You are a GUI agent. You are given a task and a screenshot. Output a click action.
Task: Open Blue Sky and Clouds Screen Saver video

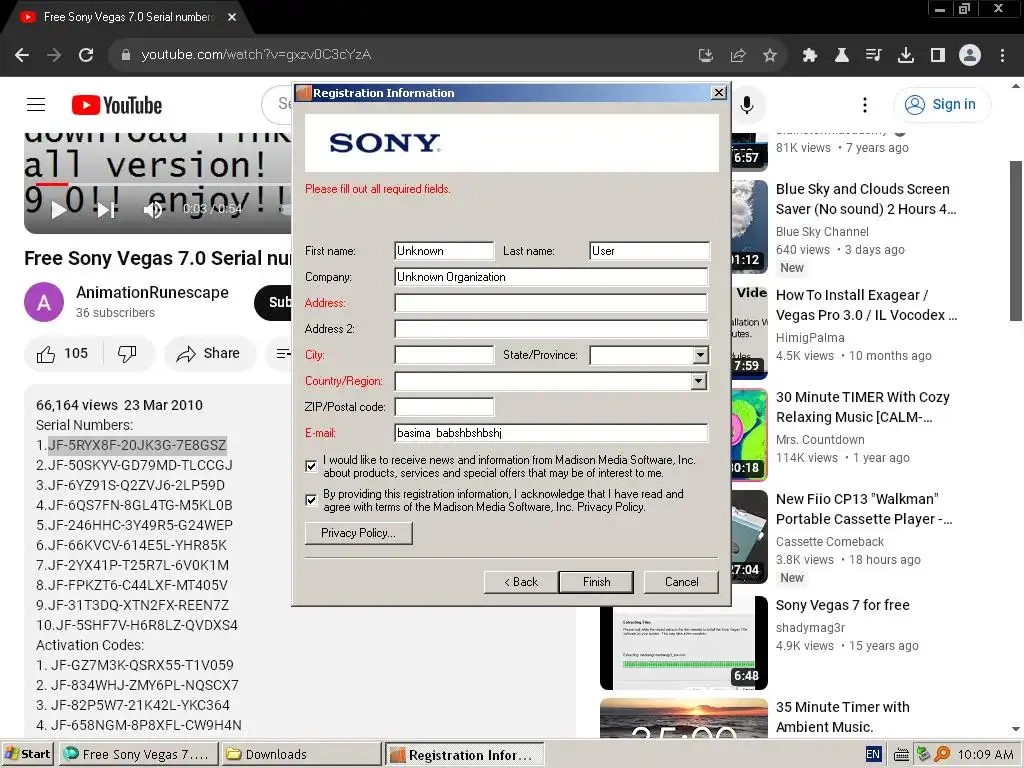865,199
